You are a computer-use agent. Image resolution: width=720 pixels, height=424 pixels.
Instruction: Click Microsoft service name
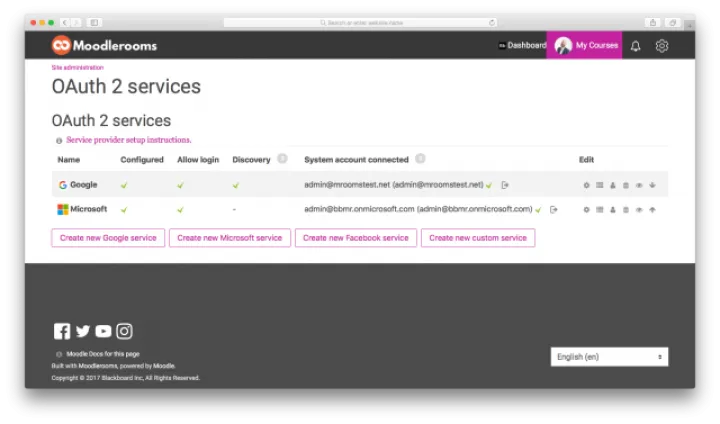89,209
